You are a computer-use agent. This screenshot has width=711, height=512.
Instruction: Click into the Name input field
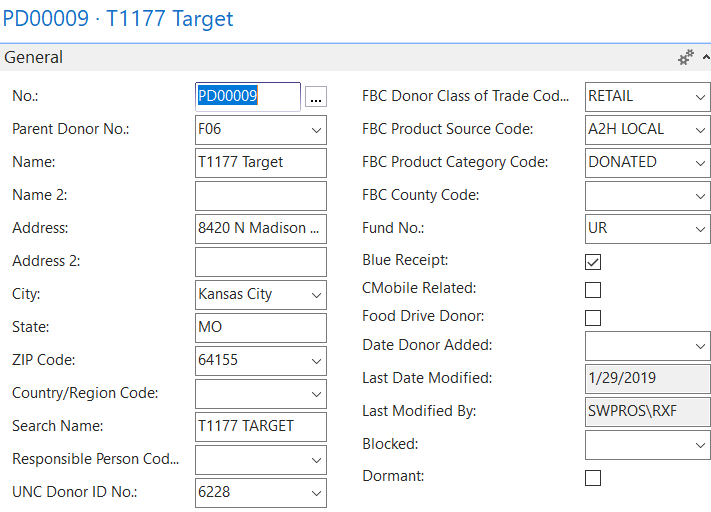260,163
